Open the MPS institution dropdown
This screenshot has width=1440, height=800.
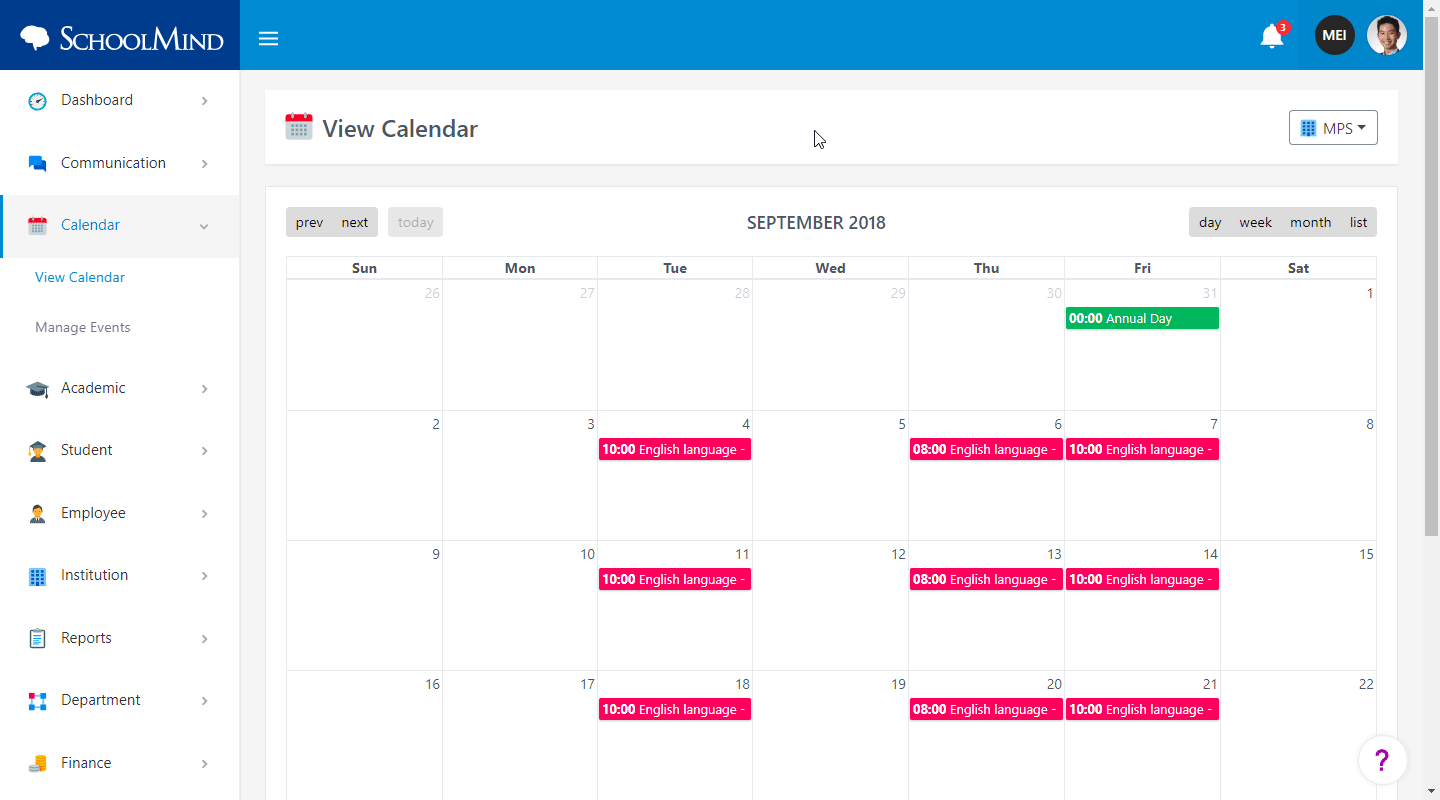[1333, 128]
